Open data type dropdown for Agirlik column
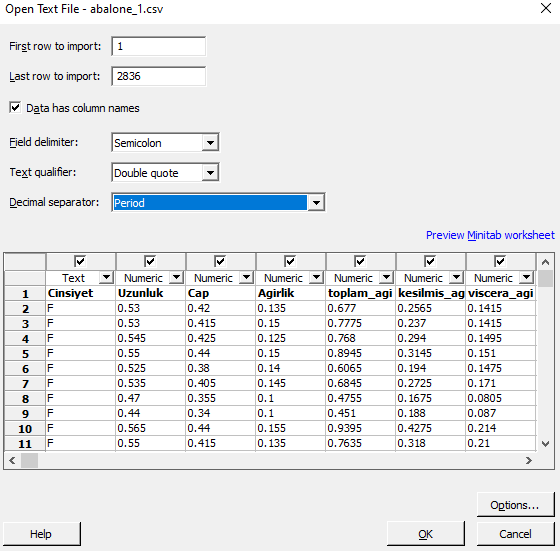560x551 pixels. pos(316,277)
